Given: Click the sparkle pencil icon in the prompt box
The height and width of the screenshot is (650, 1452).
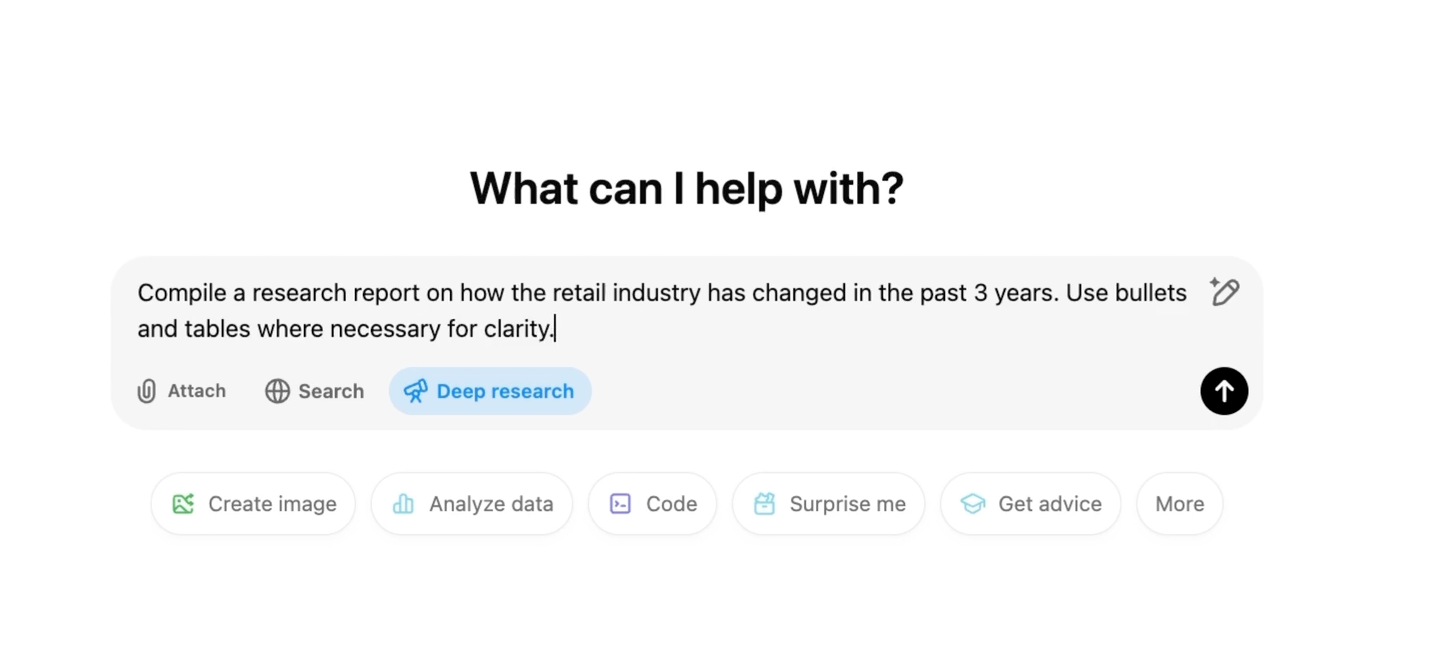Looking at the screenshot, I should click(1224, 292).
